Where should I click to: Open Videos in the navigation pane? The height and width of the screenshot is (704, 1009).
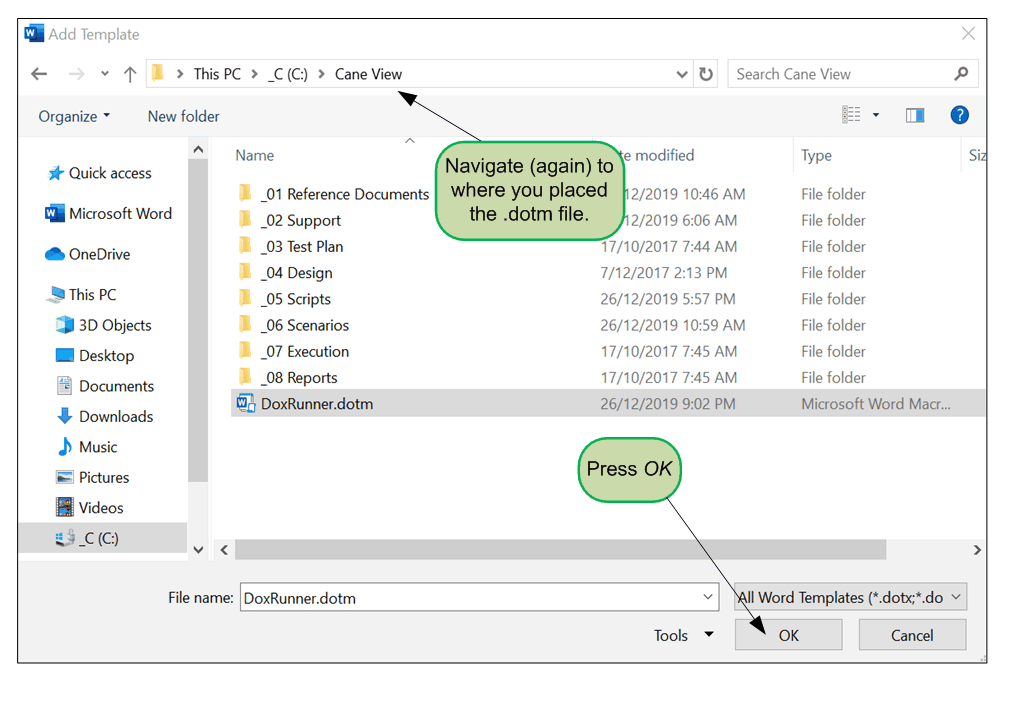89,508
